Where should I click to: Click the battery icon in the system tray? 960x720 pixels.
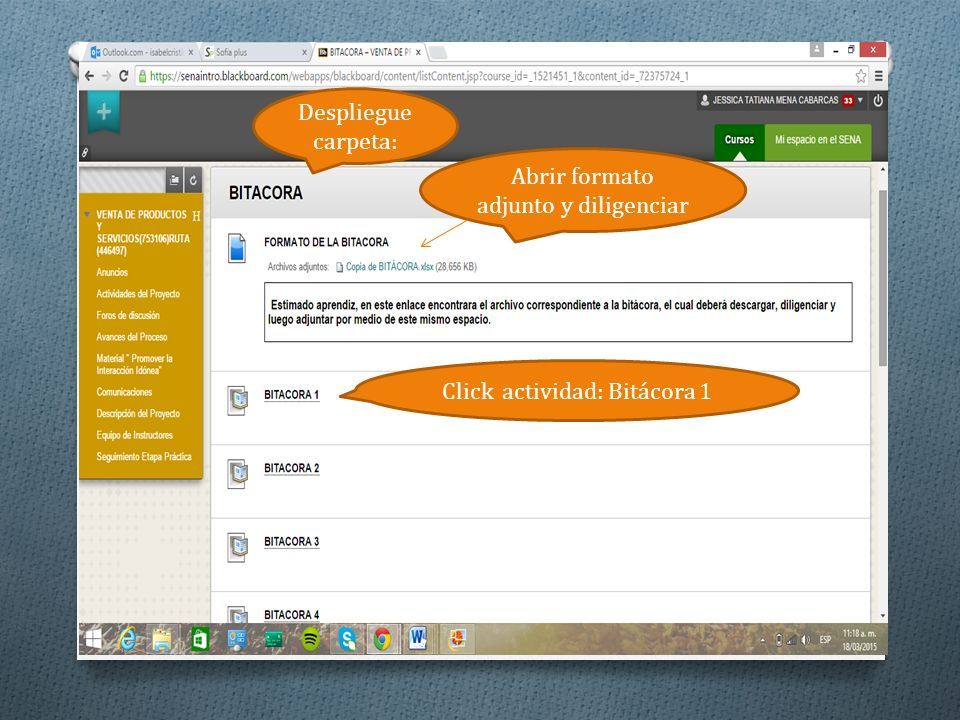[779, 640]
